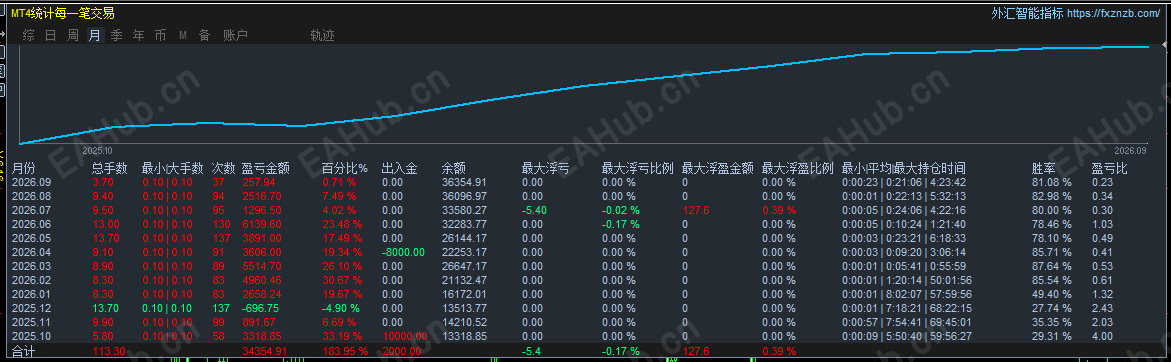Click the balance value 22253.17
The width and height of the screenshot is (1171, 362).
pyautogui.click(x=464, y=252)
